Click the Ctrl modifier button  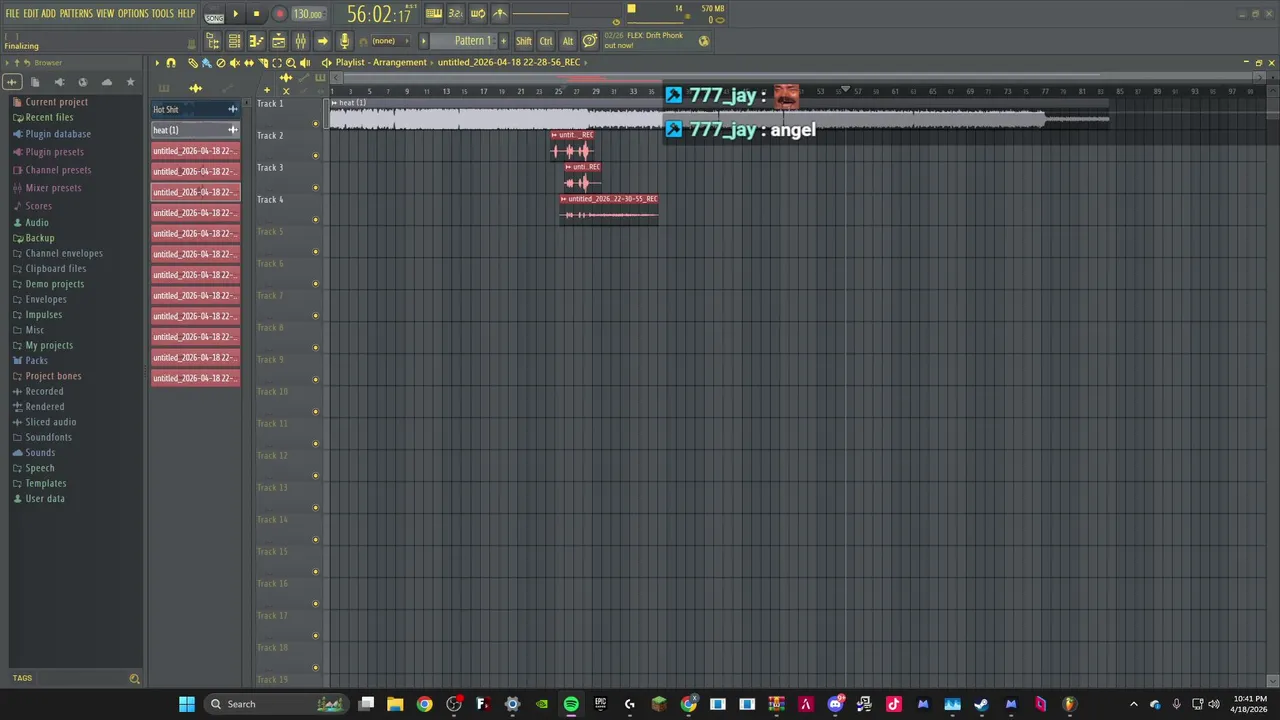(546, 41)
